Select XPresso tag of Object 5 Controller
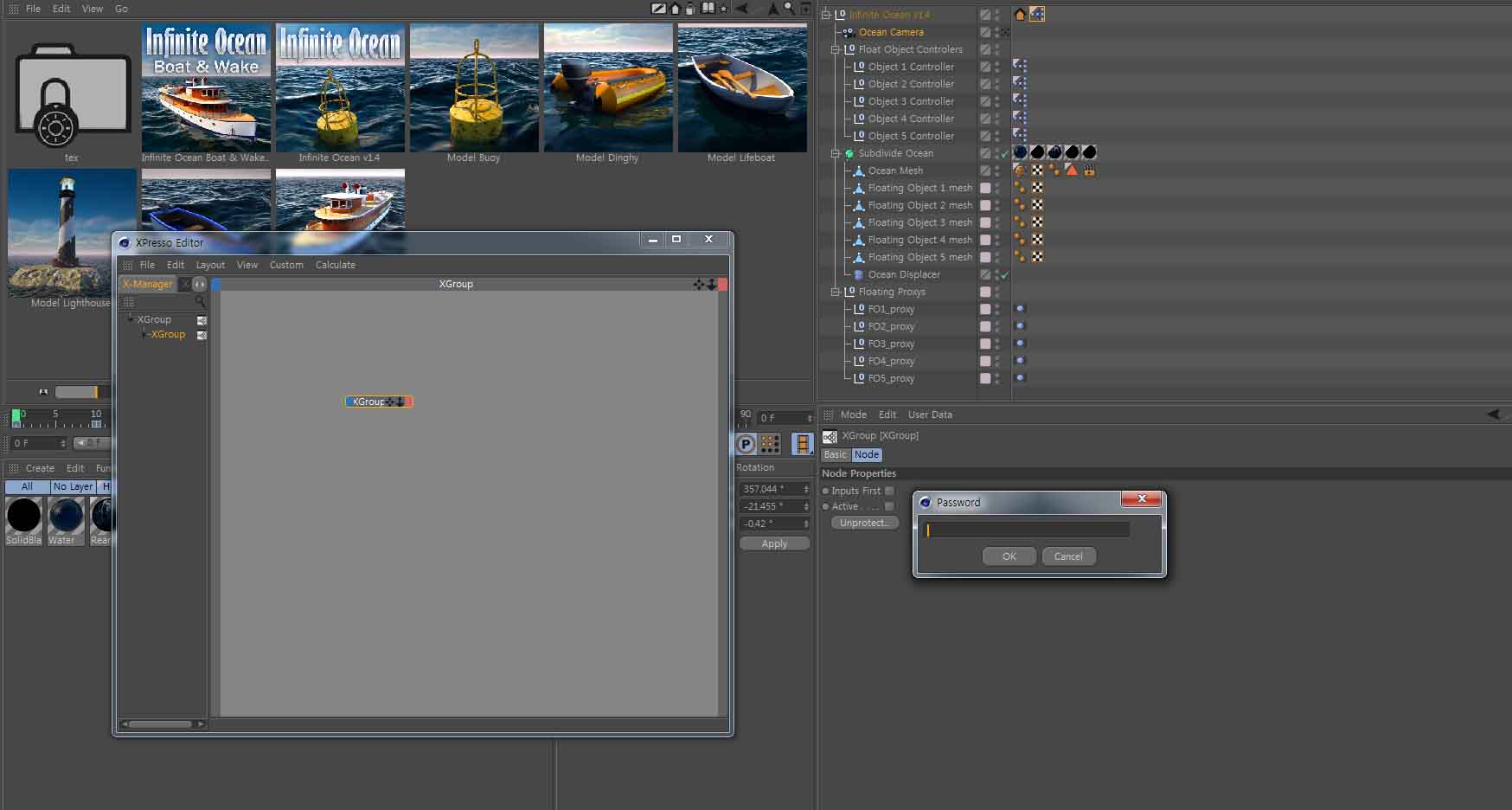 1020,135
